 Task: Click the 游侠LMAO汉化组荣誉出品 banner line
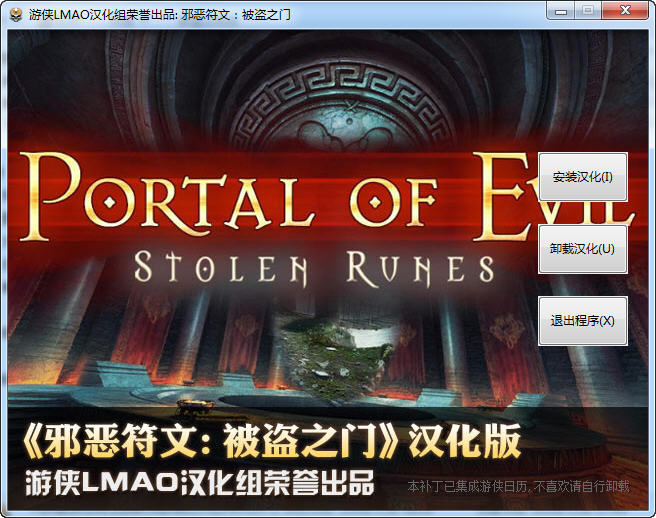tap(200, 483)
